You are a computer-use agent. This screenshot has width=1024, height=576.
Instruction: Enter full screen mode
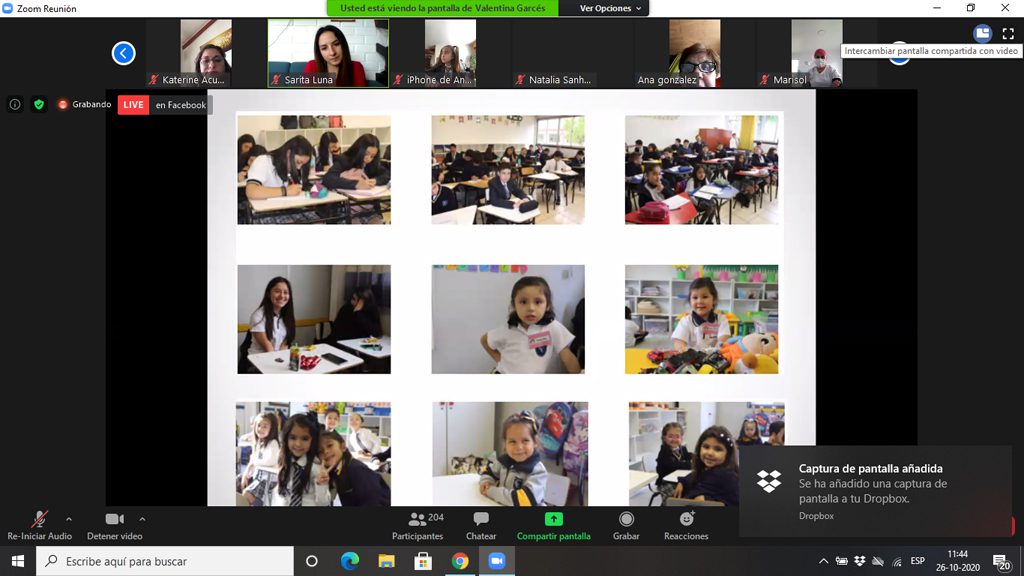point(1008,33)
